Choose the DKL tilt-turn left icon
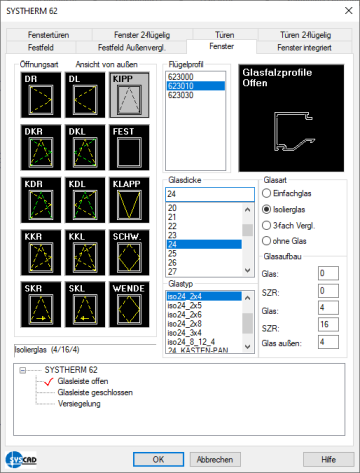 (x=85, y=147)
